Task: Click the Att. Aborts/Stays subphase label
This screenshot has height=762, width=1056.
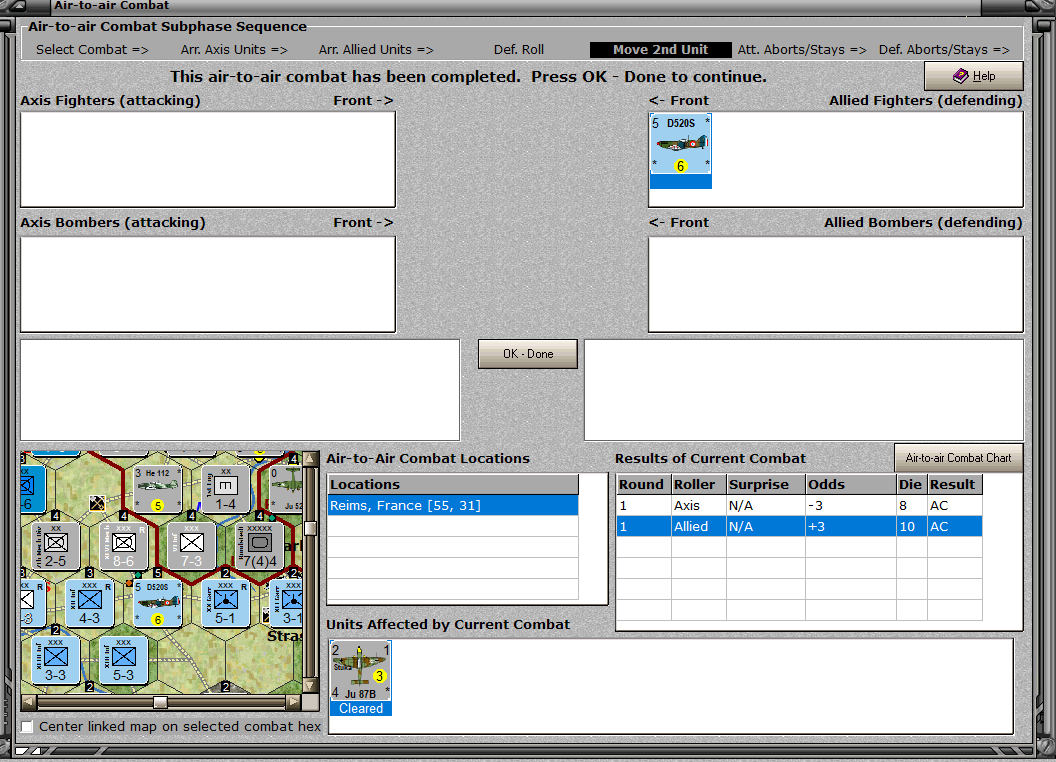Action: coord(801,50)
